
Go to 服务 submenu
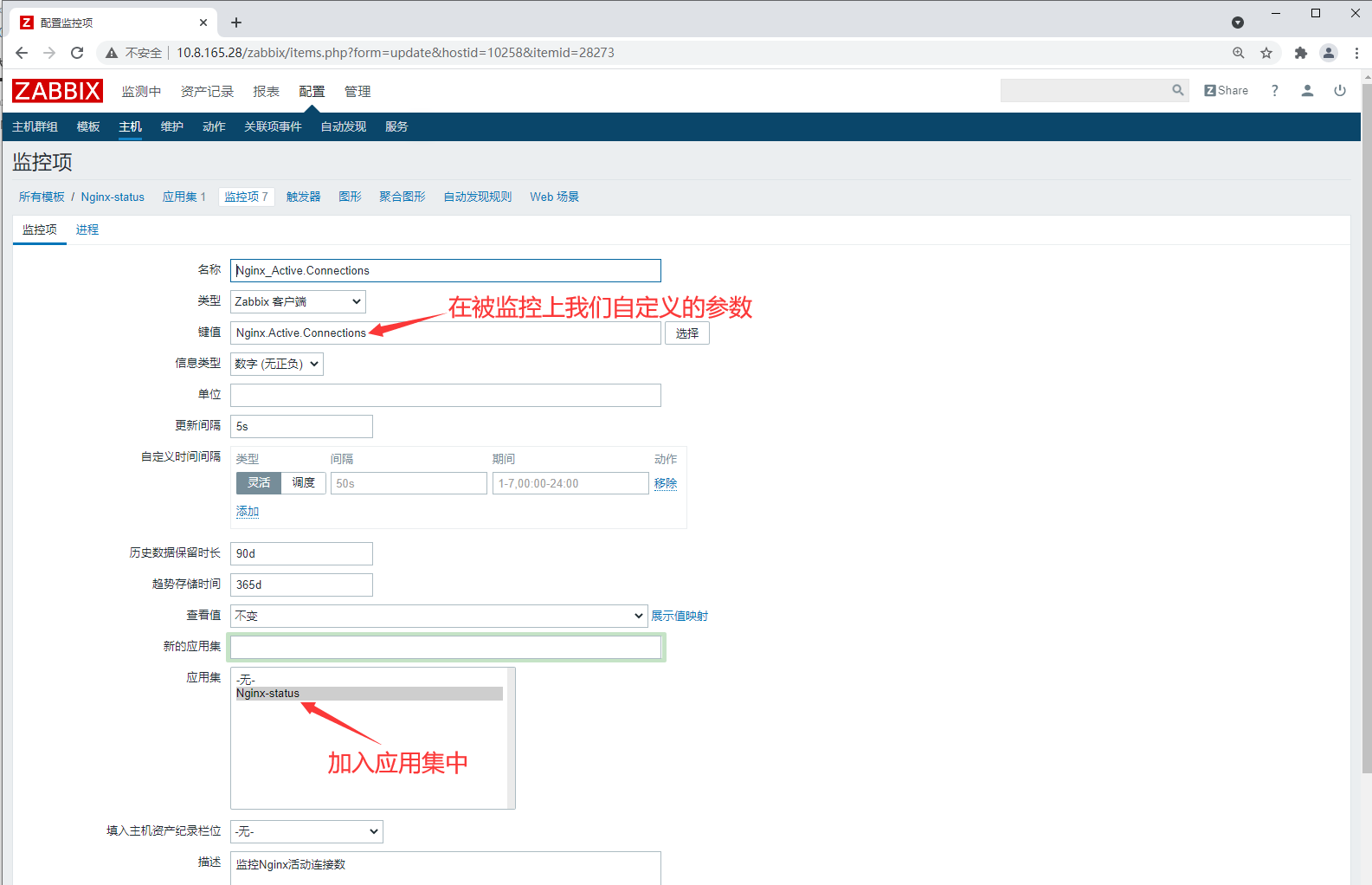(396, 126)
